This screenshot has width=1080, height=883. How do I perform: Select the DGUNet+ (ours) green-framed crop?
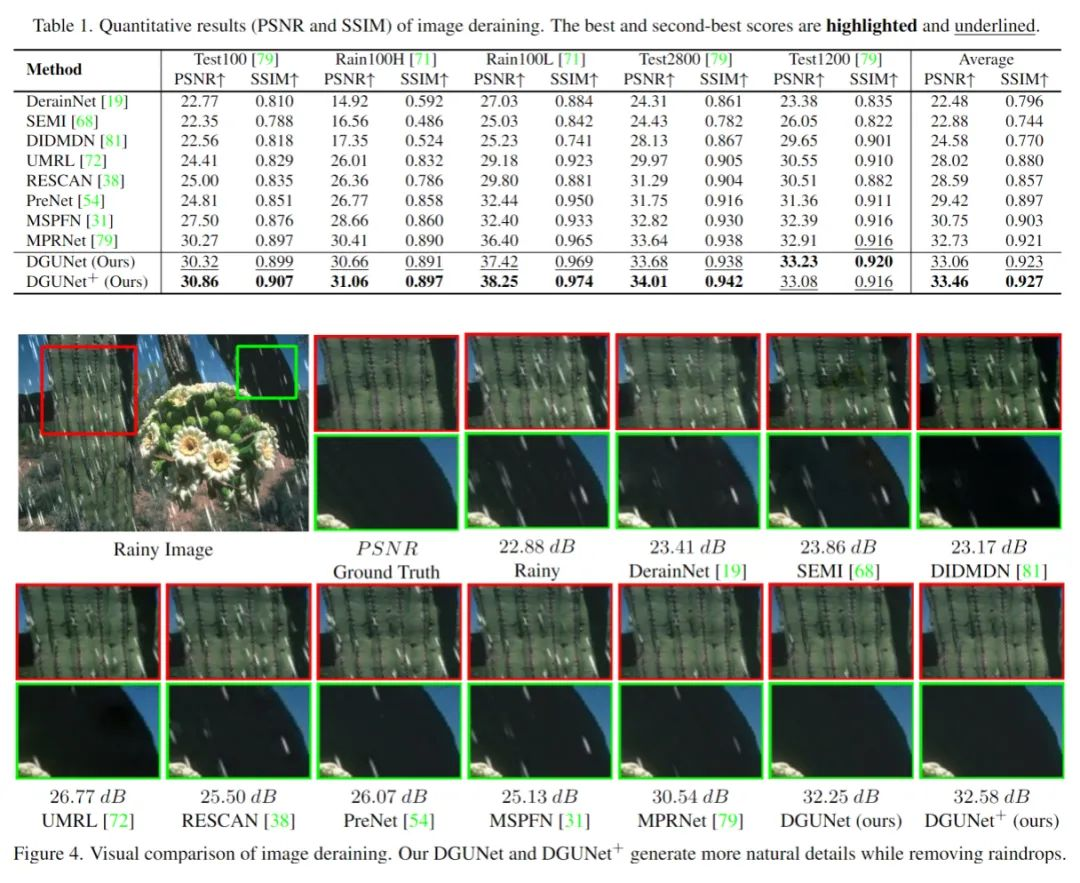[992, 731]
